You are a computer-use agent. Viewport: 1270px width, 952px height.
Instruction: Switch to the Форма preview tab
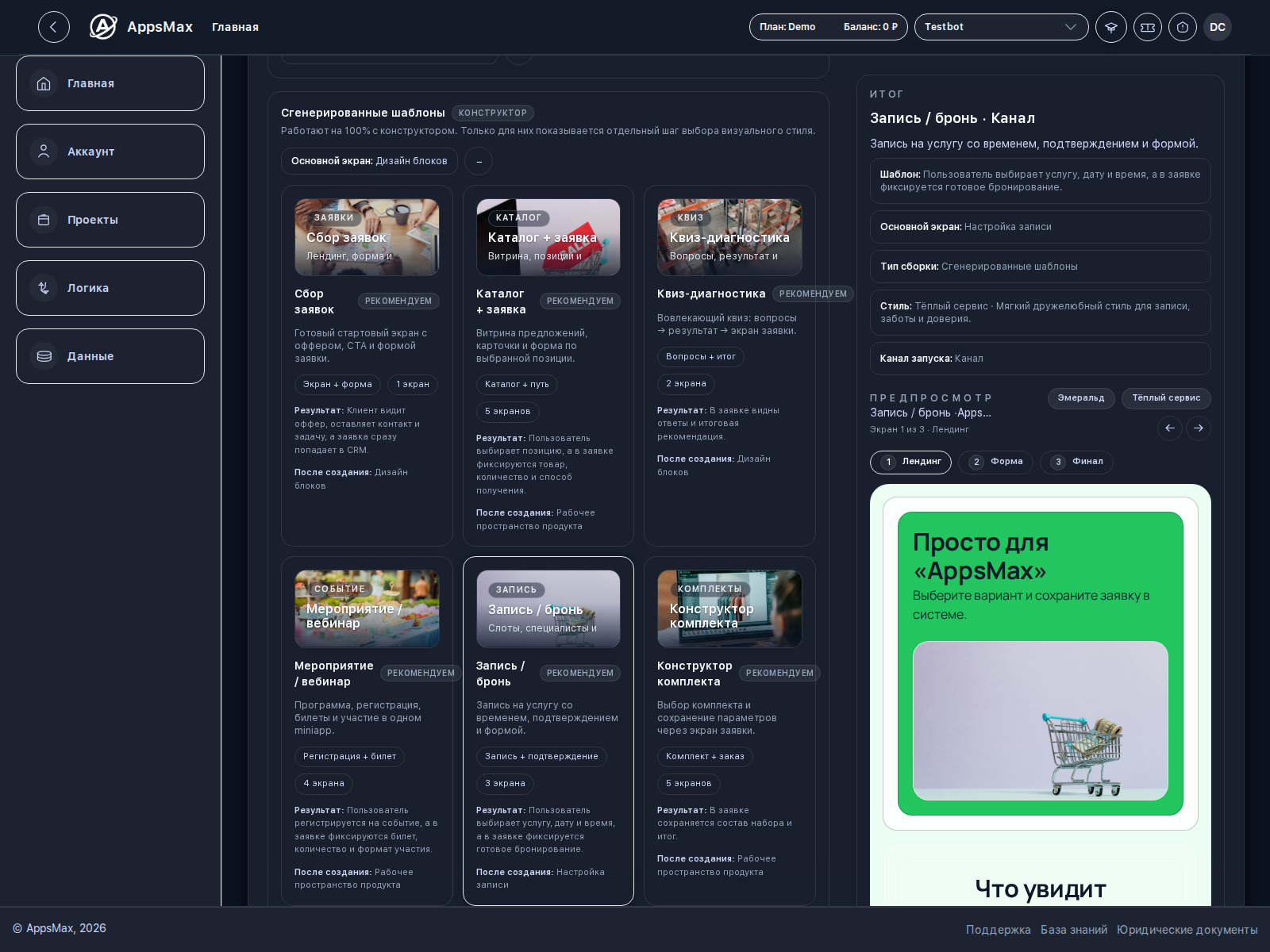995,462
